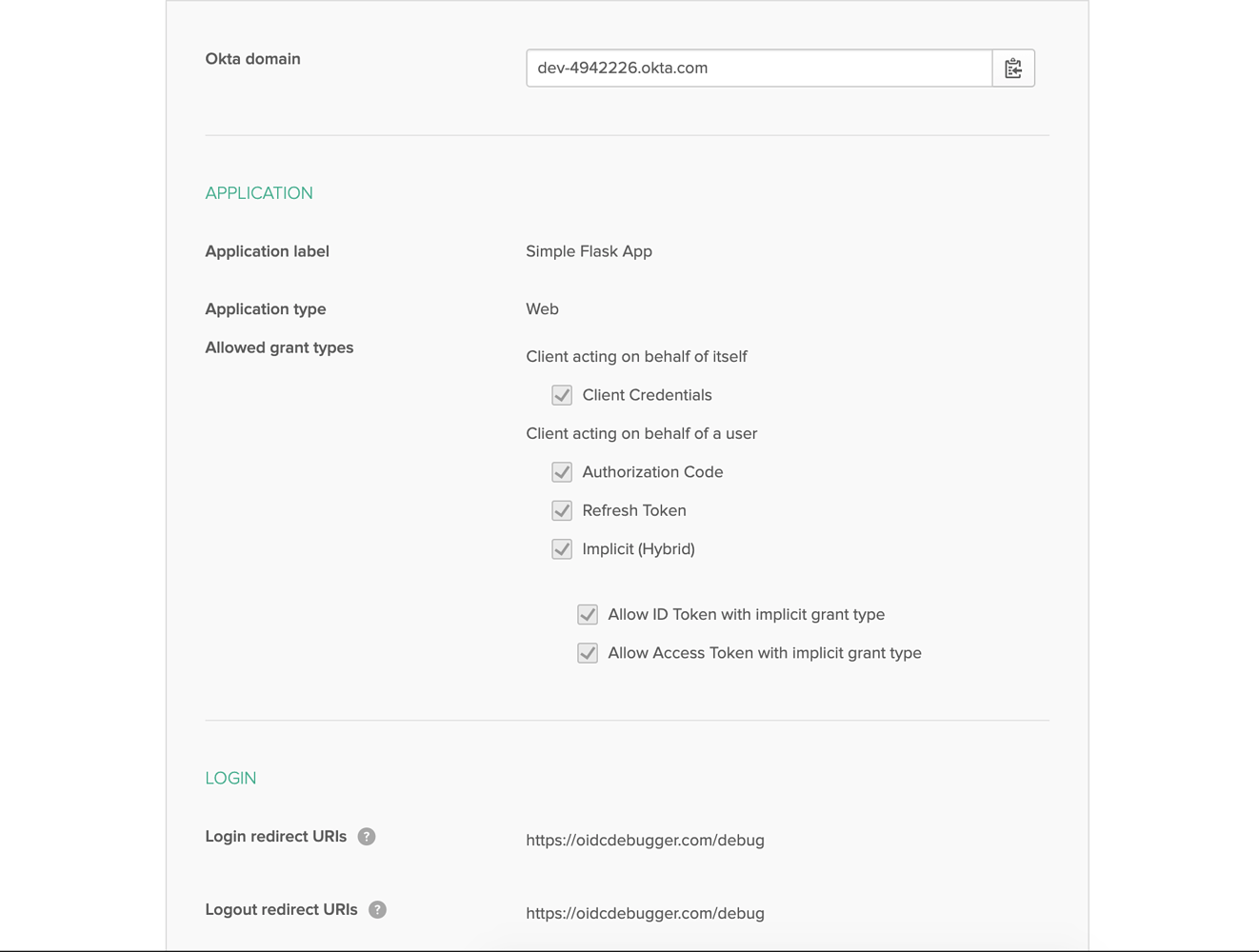Click the APPLICATION section heading
This screenshot has width=1259, height=952.
coord(259,193)
